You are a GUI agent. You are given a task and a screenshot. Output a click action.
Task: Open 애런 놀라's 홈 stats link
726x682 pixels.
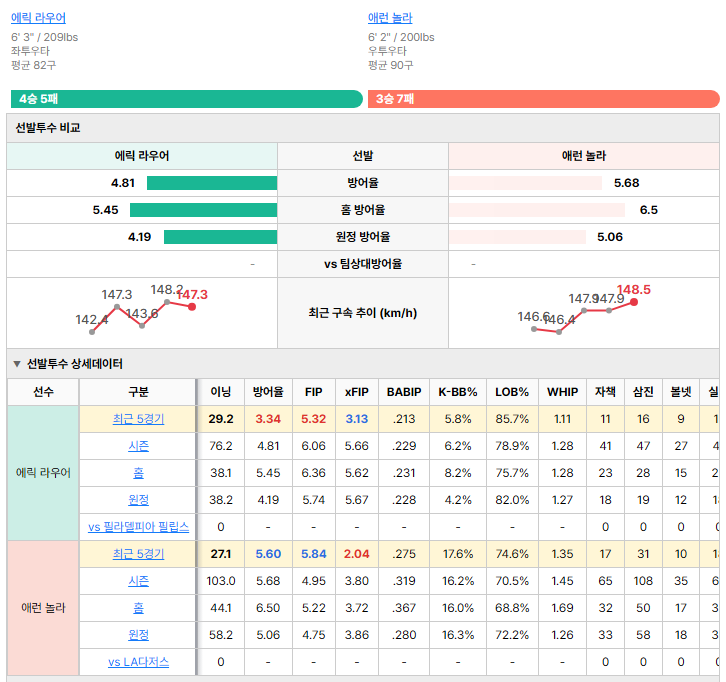[138, 607]
